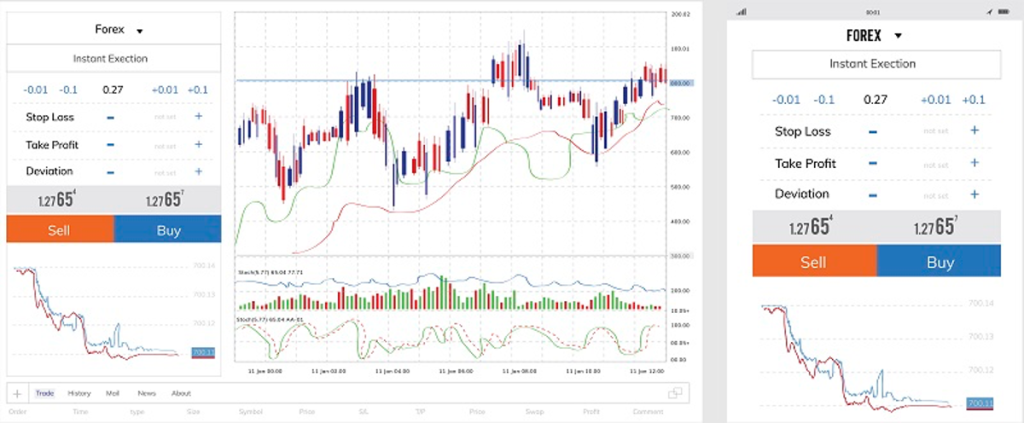Click Sell button in desktop panel
The width and height of the screenshot is (1024, 423).
(60, 229)
